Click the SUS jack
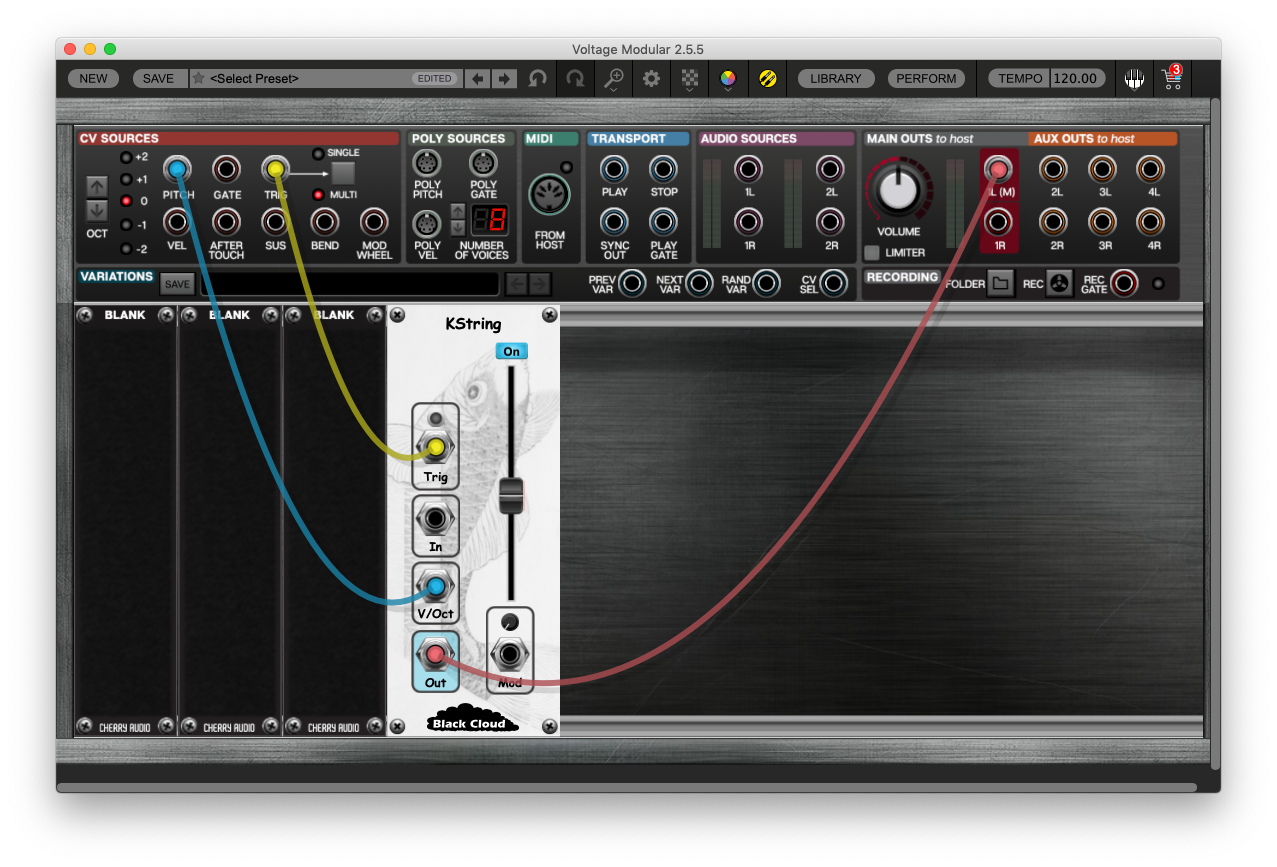This screenshot has height=867, width=1277. tap(275, 222)
